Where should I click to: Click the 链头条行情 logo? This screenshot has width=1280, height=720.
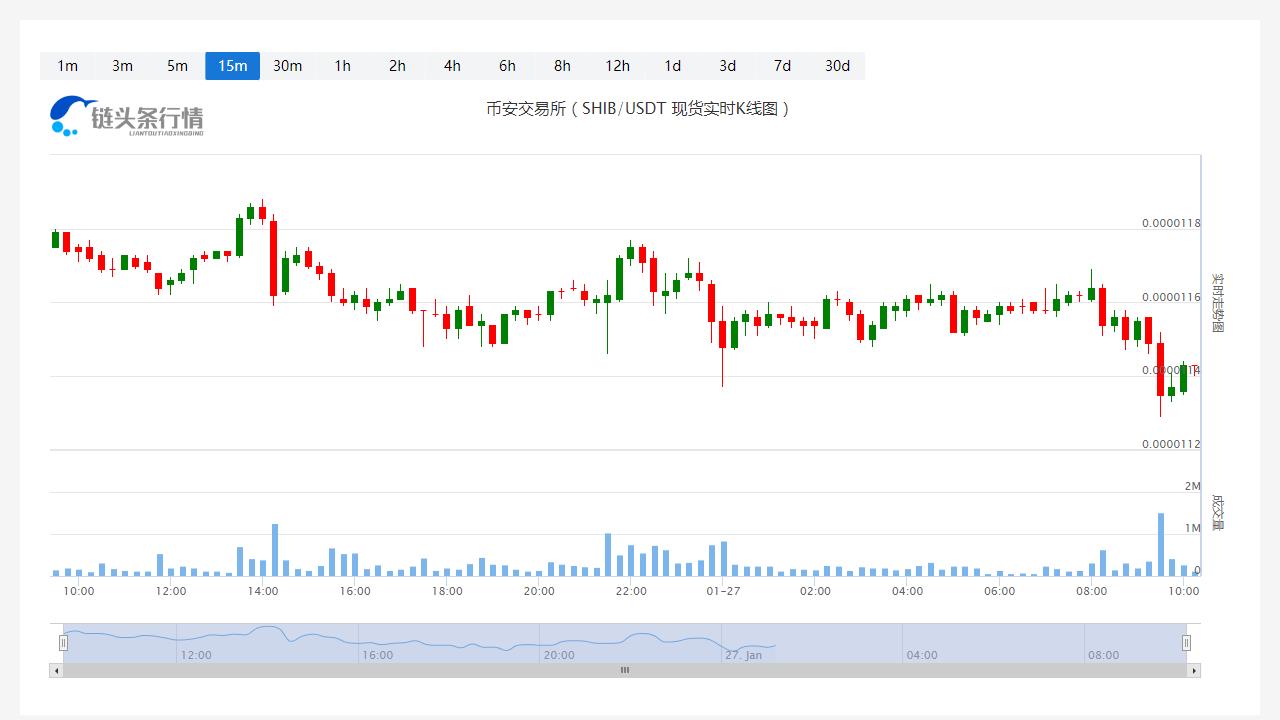coord(127,116)
